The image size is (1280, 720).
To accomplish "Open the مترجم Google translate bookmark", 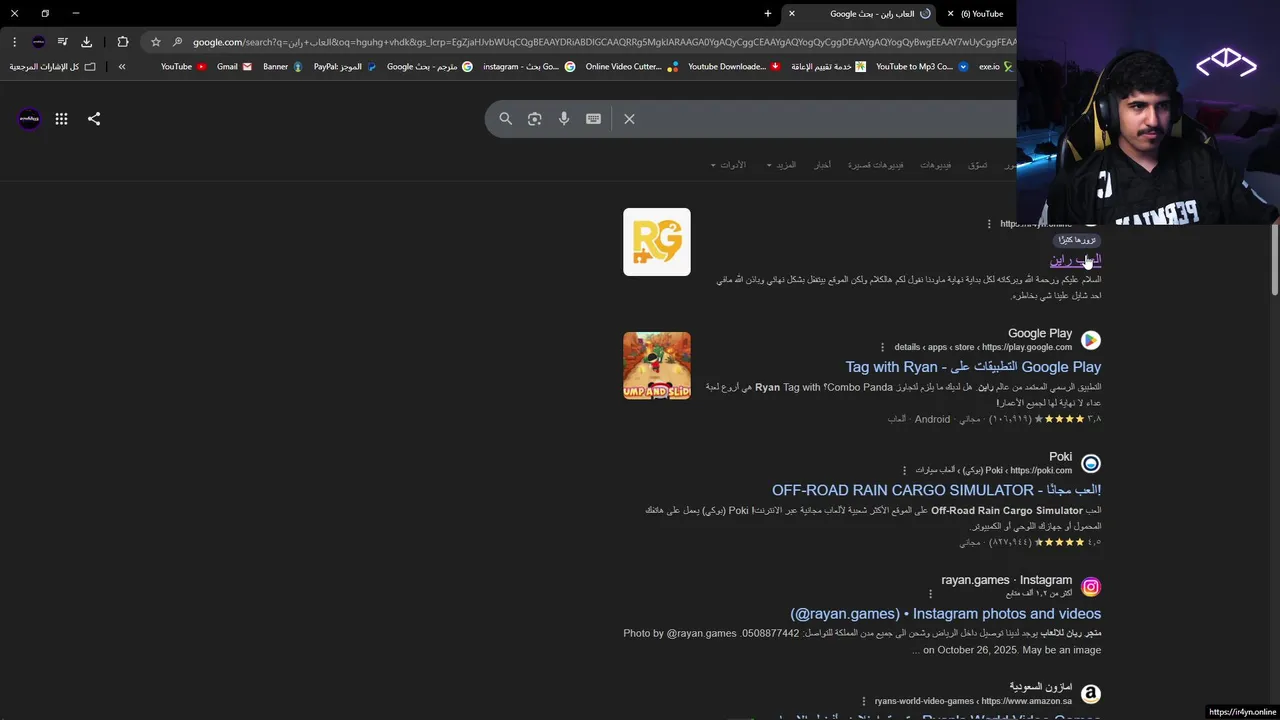I will pyautogui.click(x=430, y=67).
